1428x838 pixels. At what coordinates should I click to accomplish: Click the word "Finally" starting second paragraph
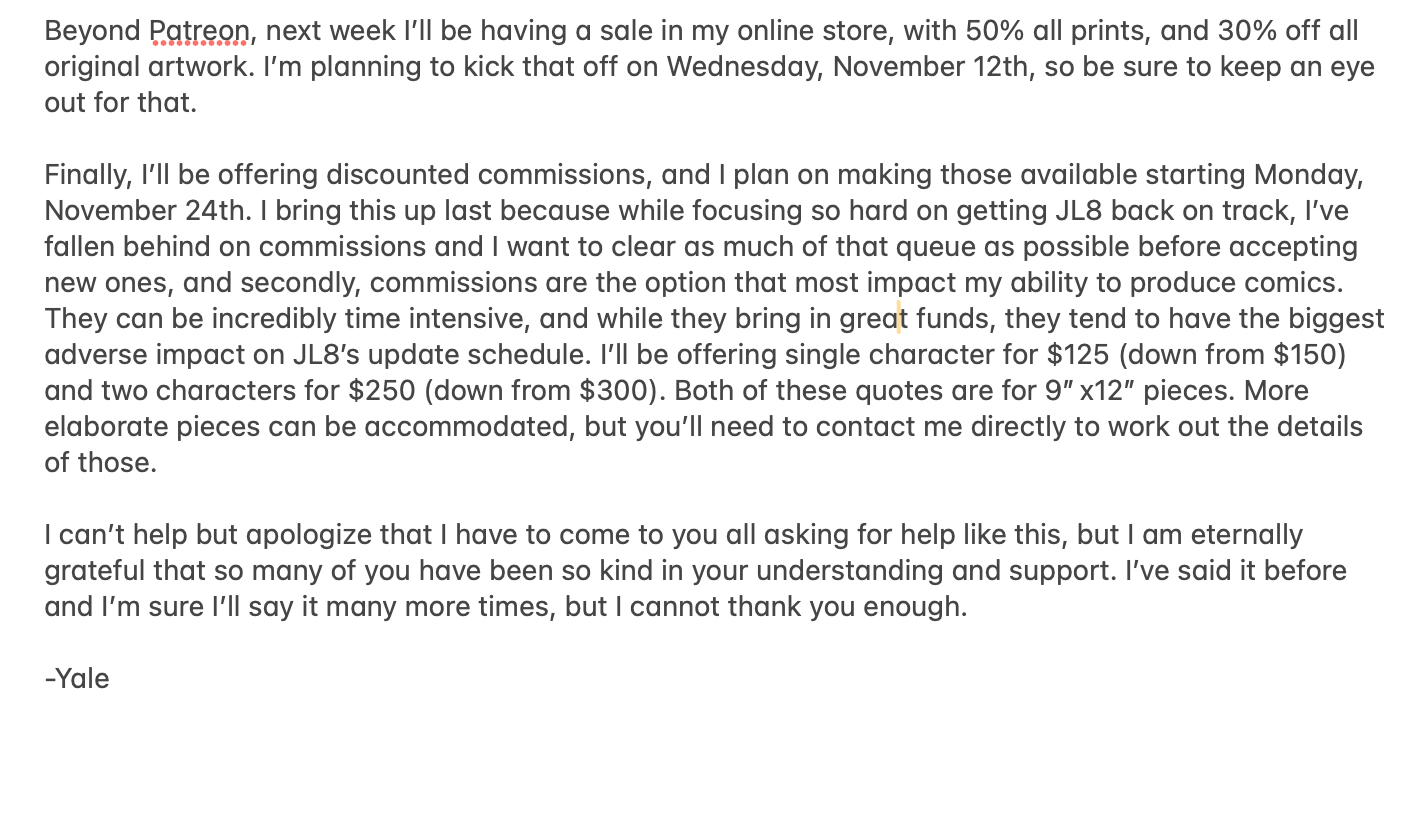pos(87,175)
